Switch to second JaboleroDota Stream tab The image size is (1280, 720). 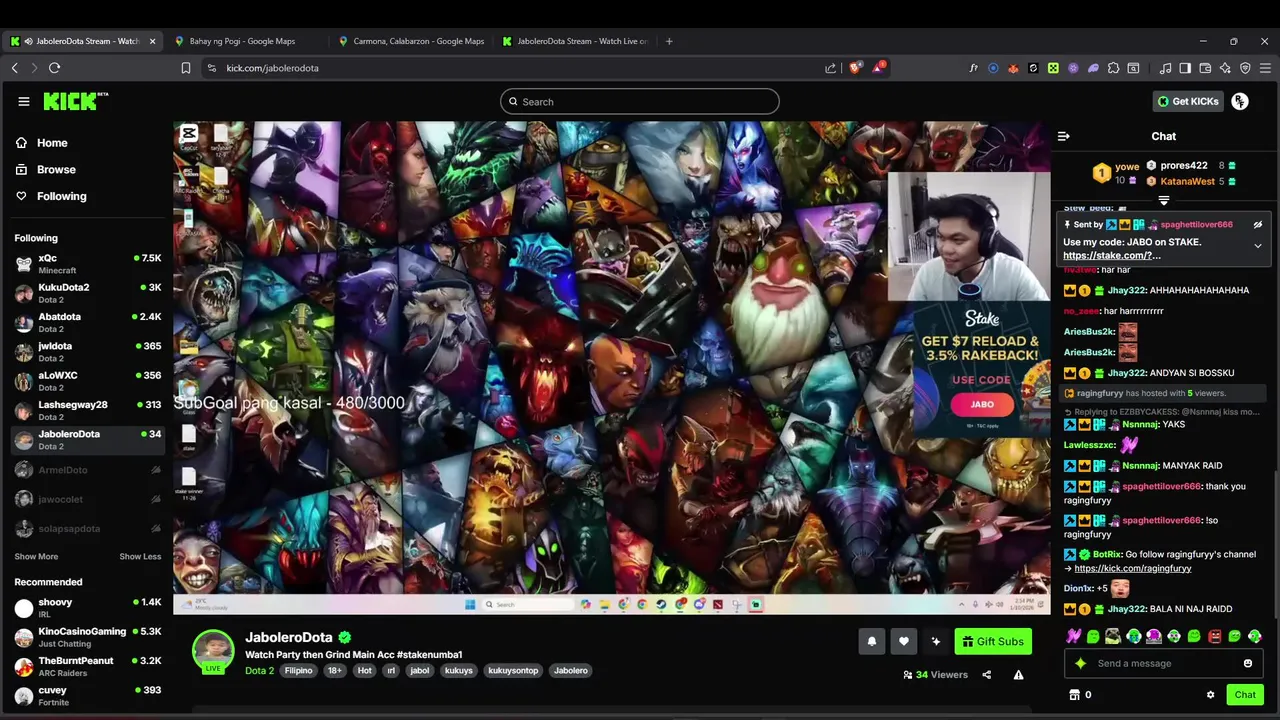coord(575,41)
